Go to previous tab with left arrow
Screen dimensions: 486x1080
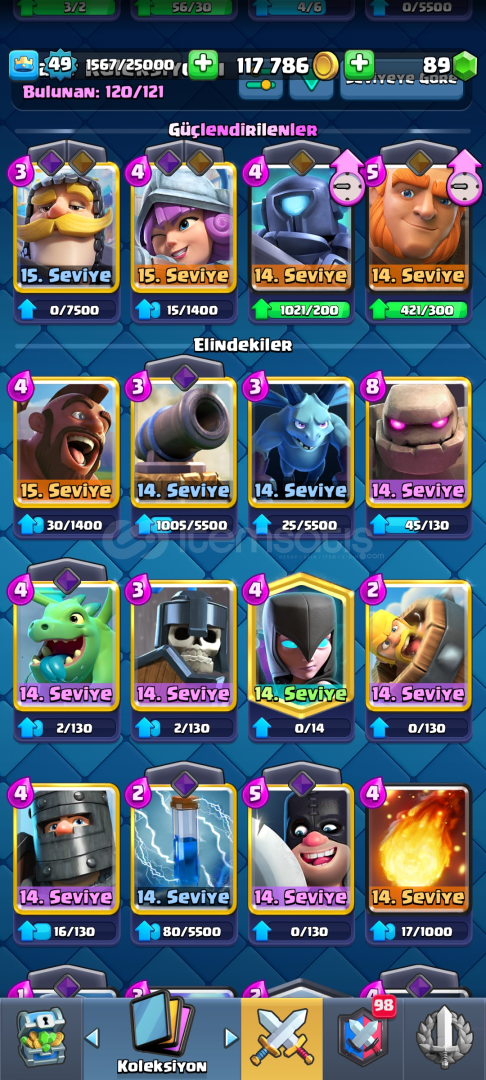pos(92,1038)
